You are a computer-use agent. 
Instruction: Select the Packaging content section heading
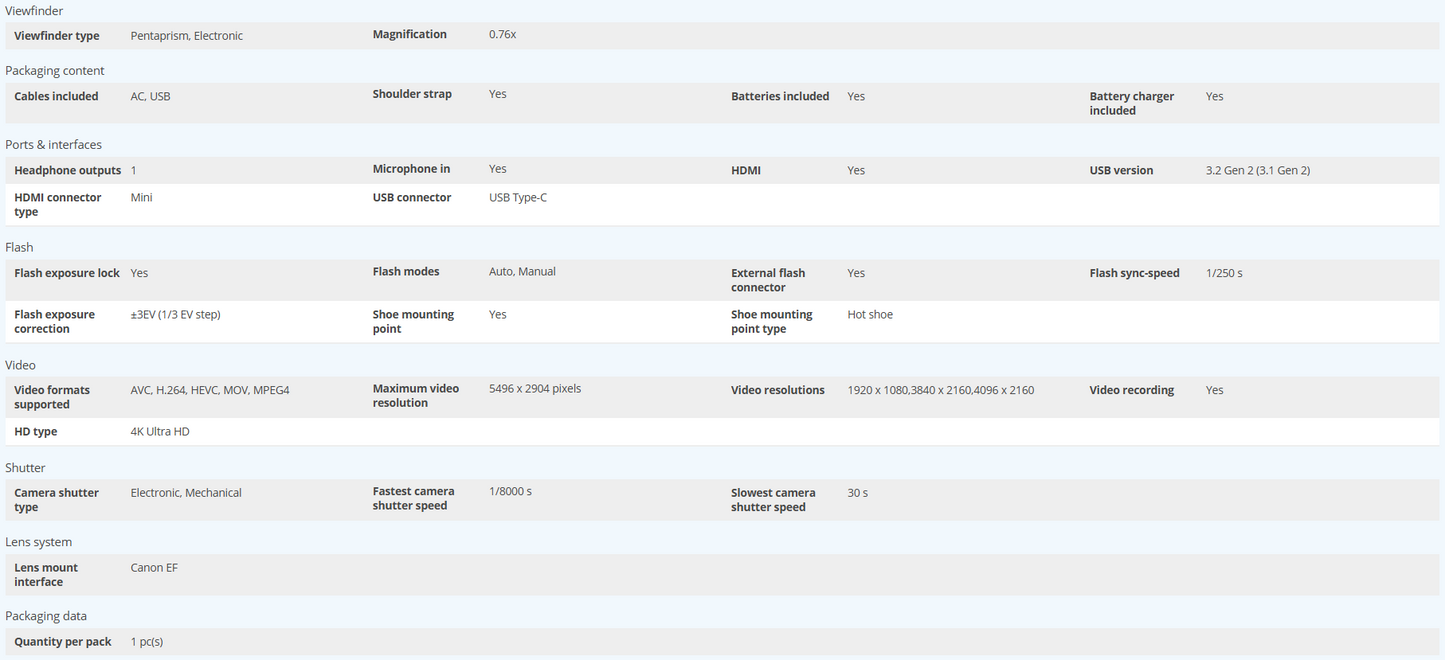(x=55, y=71)
